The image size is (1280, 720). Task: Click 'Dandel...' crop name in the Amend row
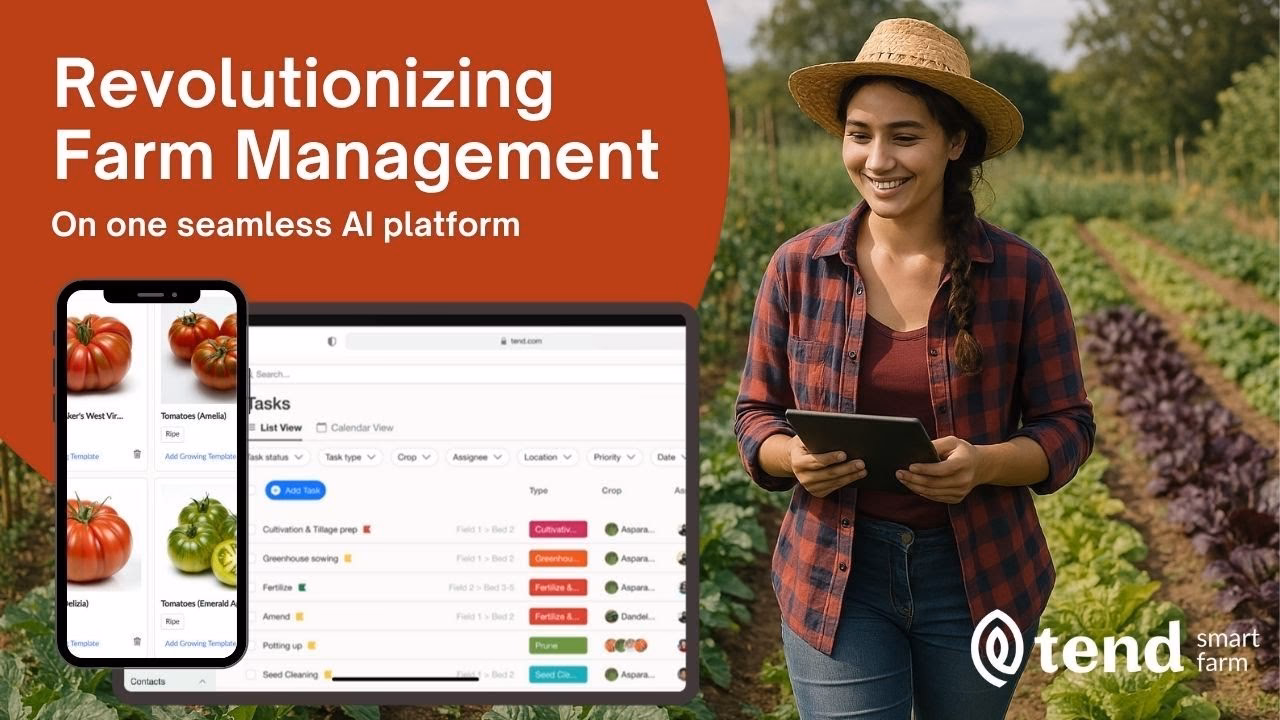(x=638, y=617)
